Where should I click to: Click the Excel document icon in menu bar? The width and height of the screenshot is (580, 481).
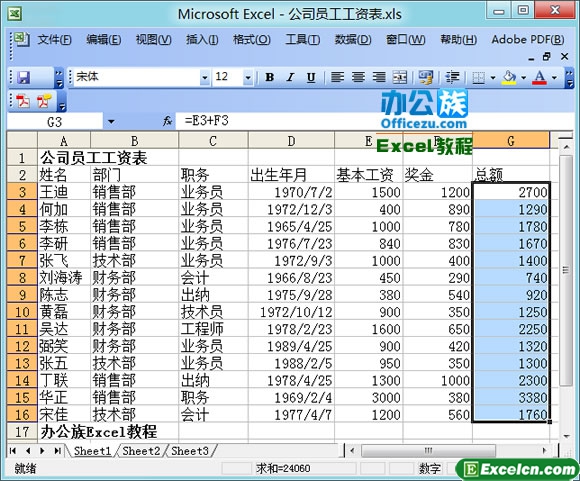[x=21, y=39]
